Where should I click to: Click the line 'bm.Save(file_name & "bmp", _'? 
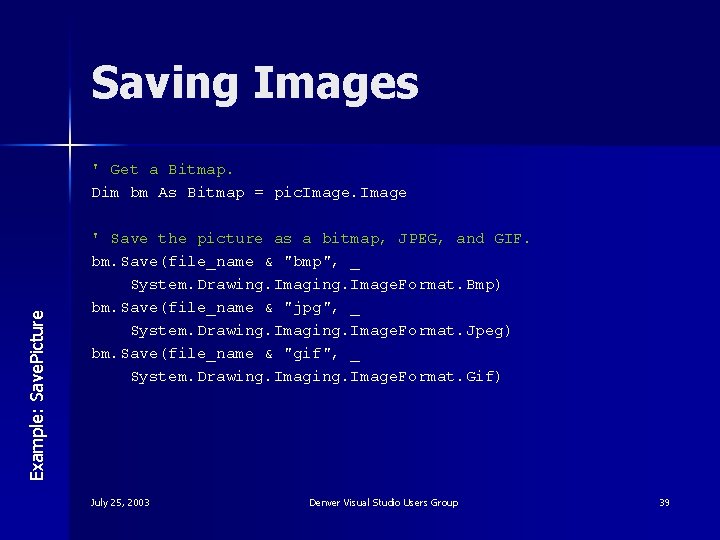[x=225, y=262]
